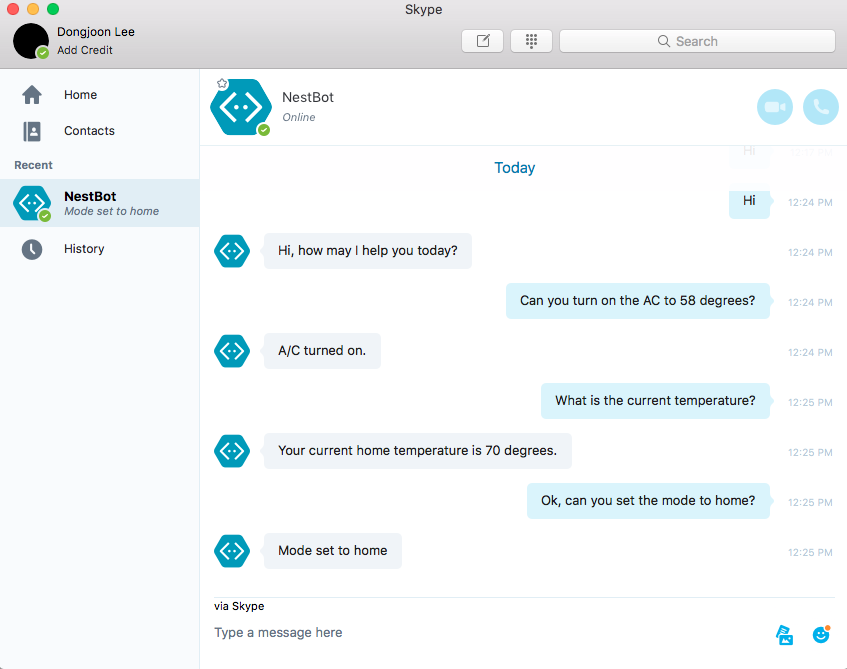The image size is (847, 669).
Task: Click the 'Online' status under NestBot
Action: (299, 117)
